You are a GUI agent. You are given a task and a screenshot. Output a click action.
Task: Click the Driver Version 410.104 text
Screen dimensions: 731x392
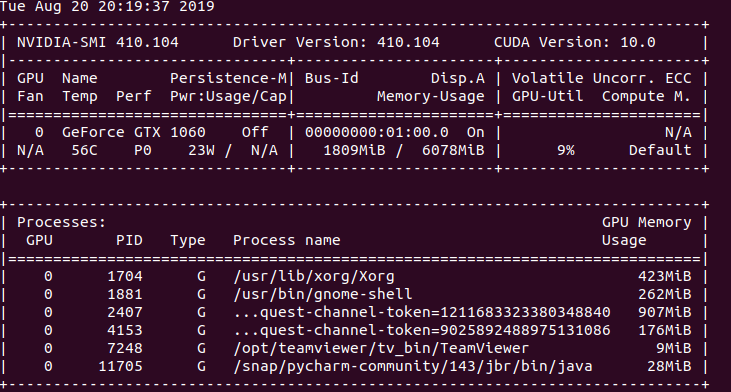336,42
